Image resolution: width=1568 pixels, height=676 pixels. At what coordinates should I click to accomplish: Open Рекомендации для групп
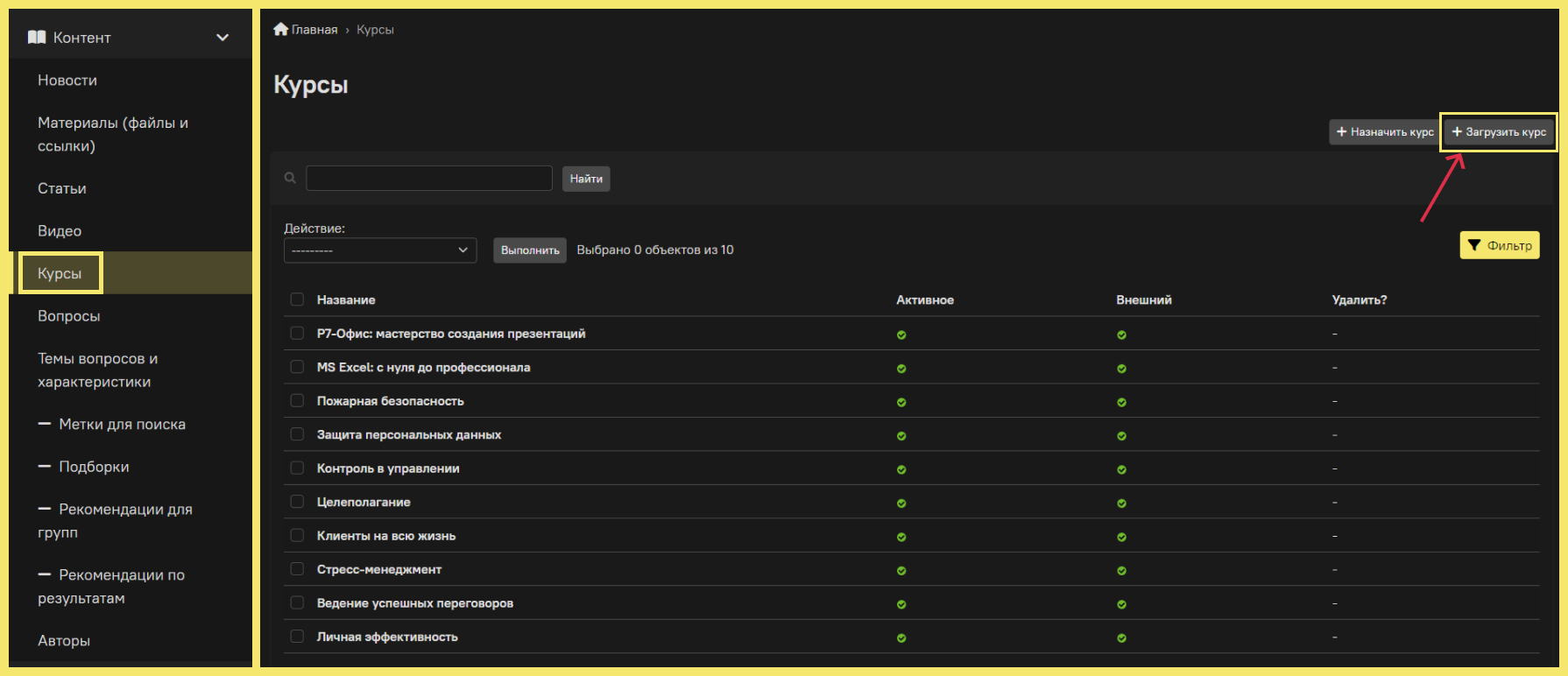click(115, 520)
